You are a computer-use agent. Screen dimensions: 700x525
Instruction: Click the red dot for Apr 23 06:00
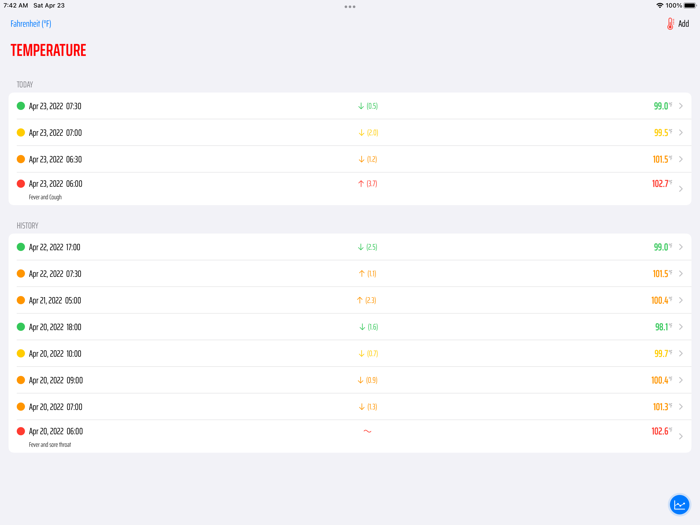click(21, 183)
